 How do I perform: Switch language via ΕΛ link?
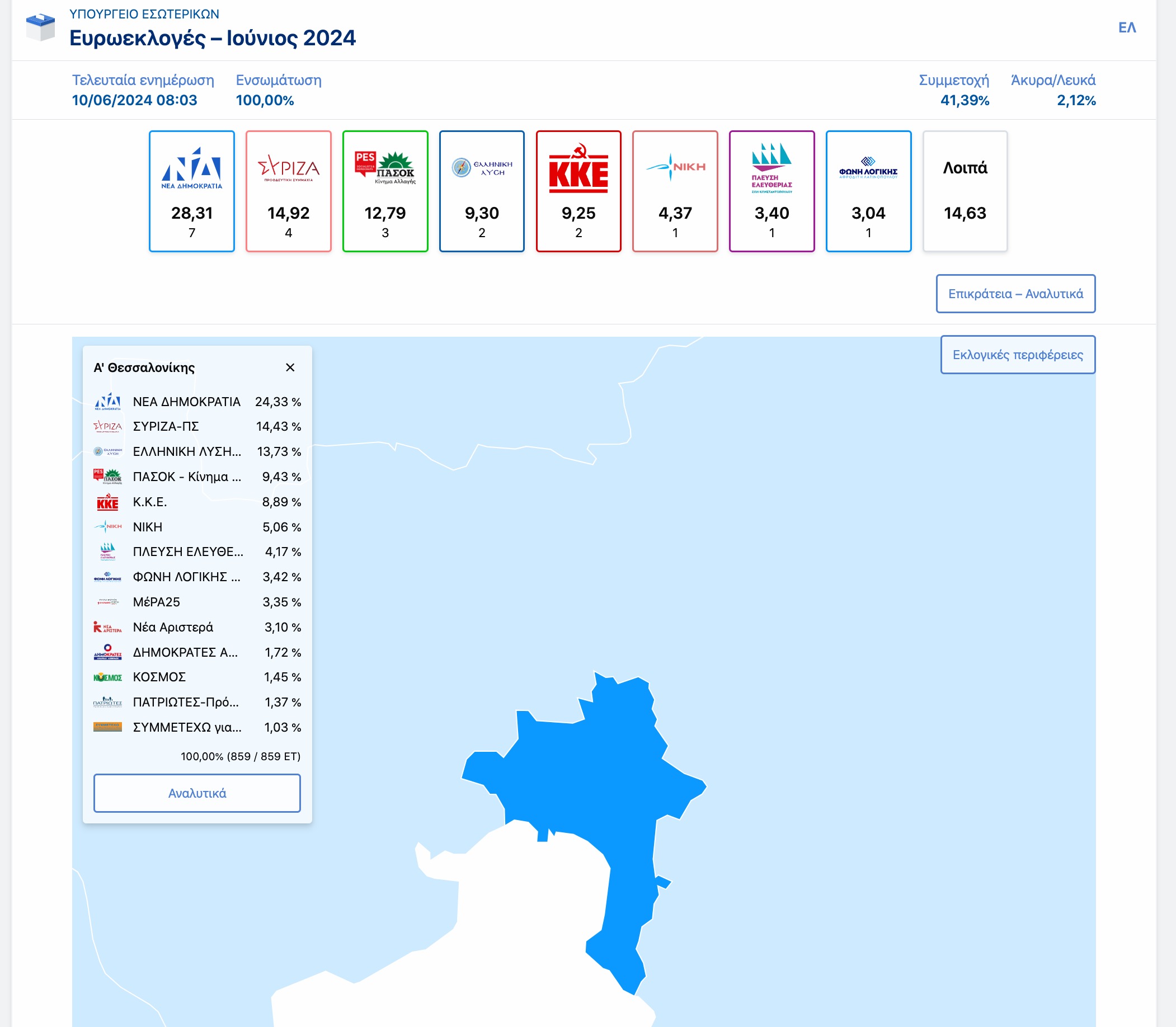point(1127,27)
